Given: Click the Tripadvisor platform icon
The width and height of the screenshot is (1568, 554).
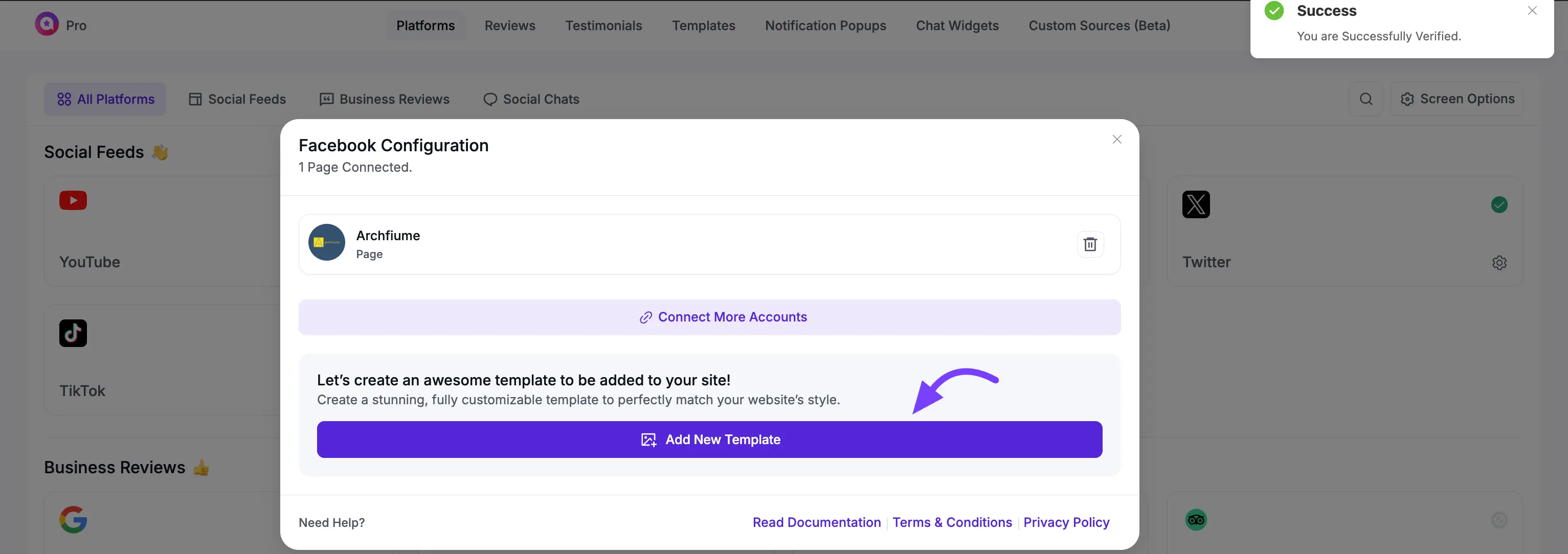Looking at the screenshot, I should [x=1196, y=519].
